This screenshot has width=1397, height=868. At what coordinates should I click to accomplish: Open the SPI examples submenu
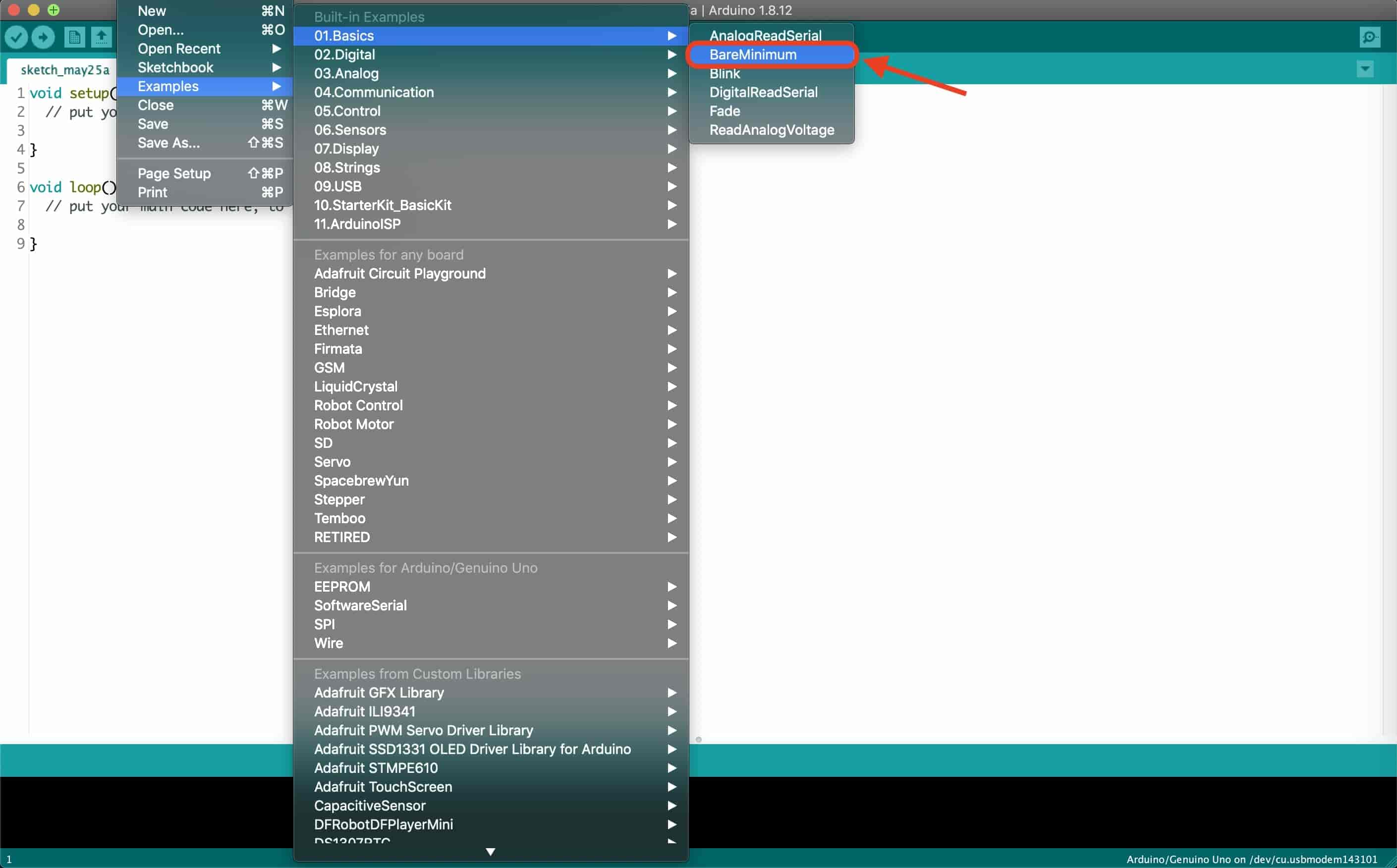tap(491, 625)
